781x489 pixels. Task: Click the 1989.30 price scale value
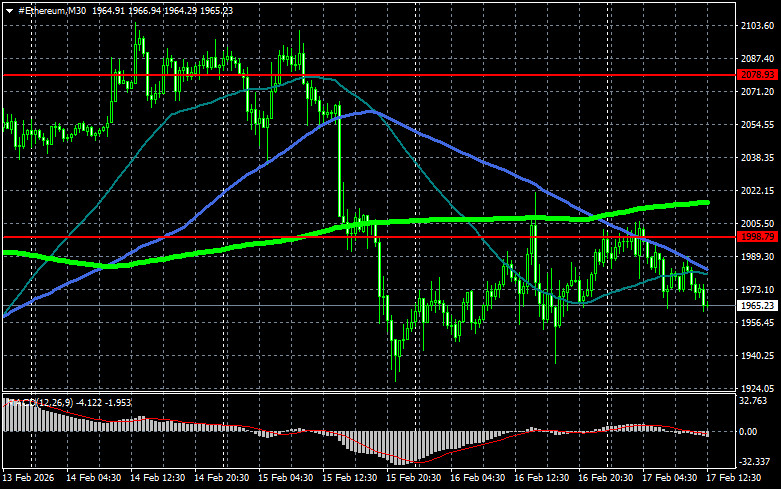757,256
